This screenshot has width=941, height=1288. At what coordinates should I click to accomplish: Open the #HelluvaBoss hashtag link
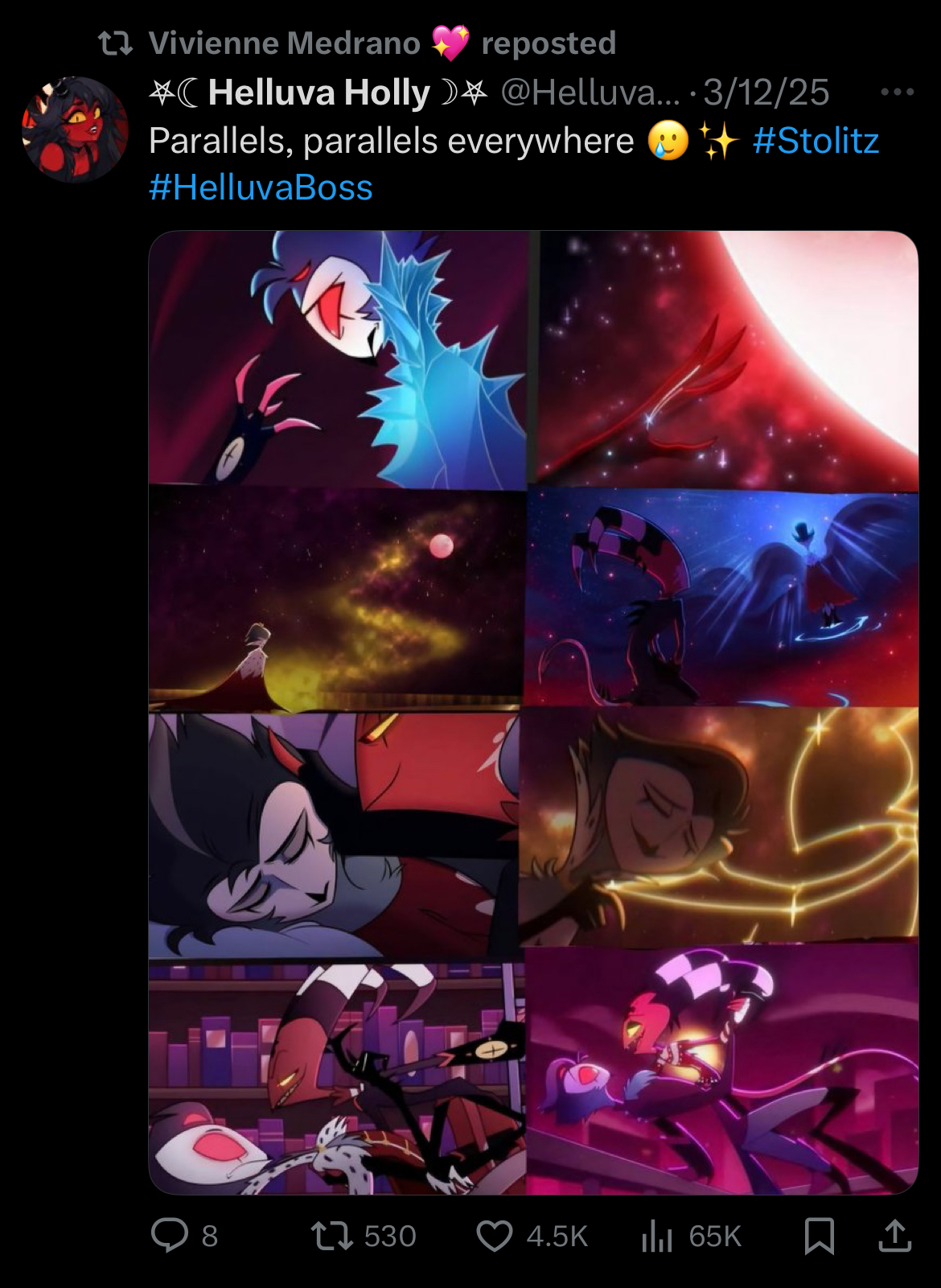tap(261, 187)
